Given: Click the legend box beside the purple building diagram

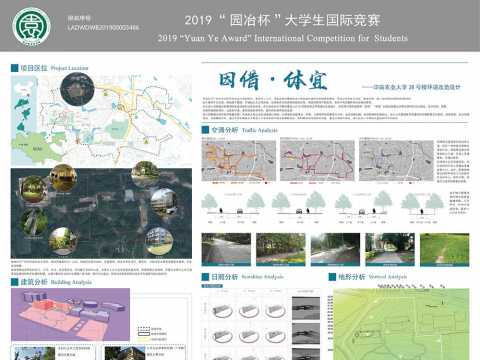Looking at the screenshot, I should tap(152, 333).
